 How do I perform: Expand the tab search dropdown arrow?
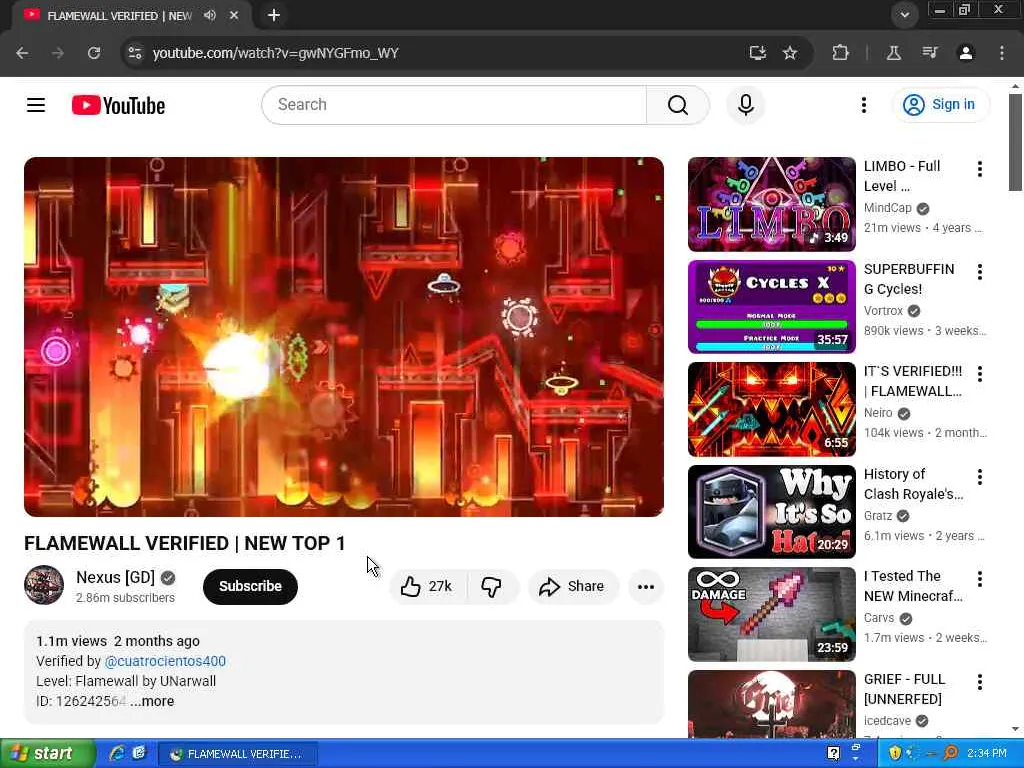[904, 15]
